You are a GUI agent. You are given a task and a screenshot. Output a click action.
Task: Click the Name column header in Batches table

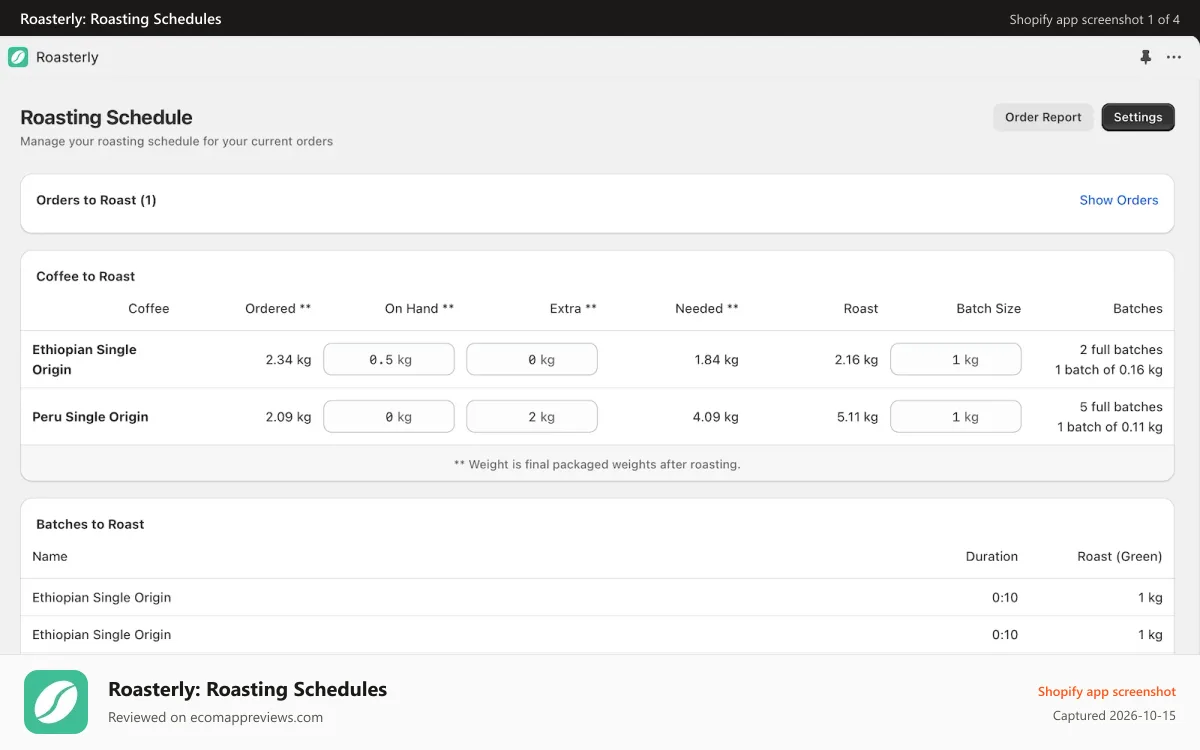(50, 556)
